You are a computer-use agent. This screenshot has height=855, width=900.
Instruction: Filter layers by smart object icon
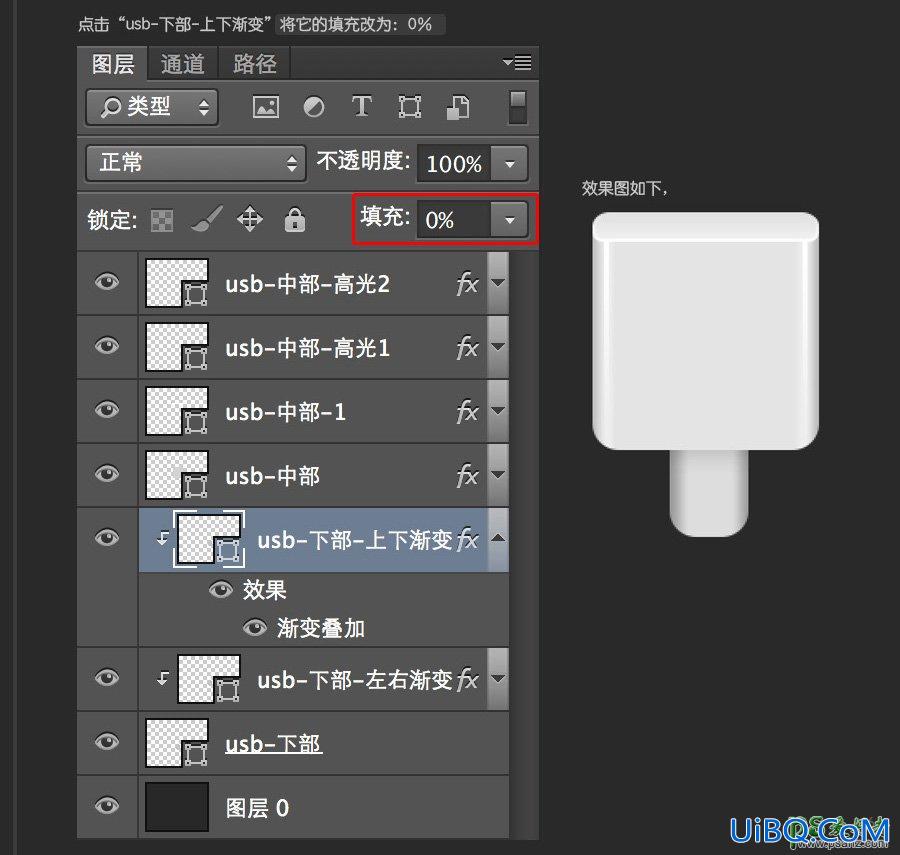[x=457, y=107]
